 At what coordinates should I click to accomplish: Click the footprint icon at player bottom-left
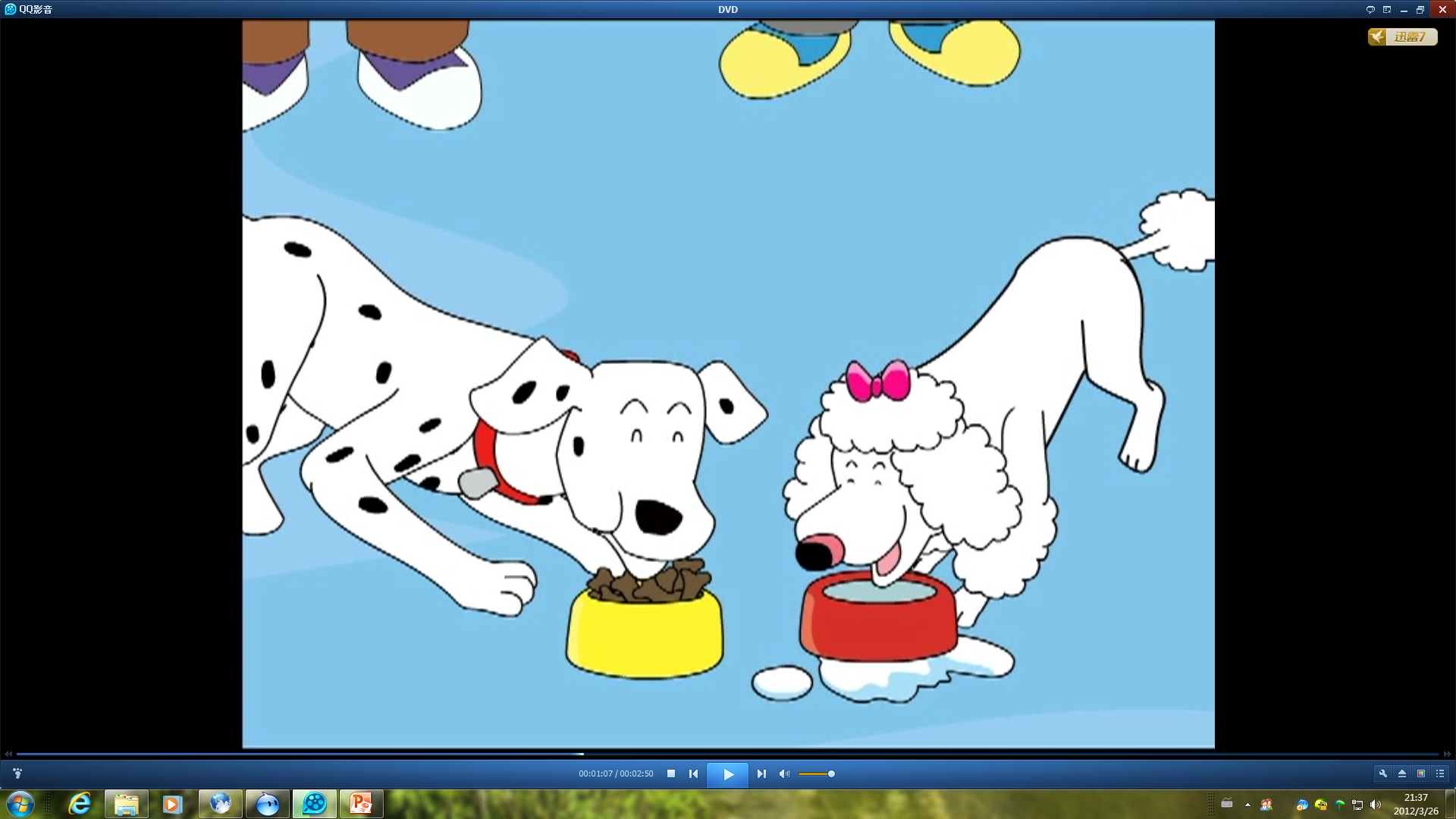[17, 773]
